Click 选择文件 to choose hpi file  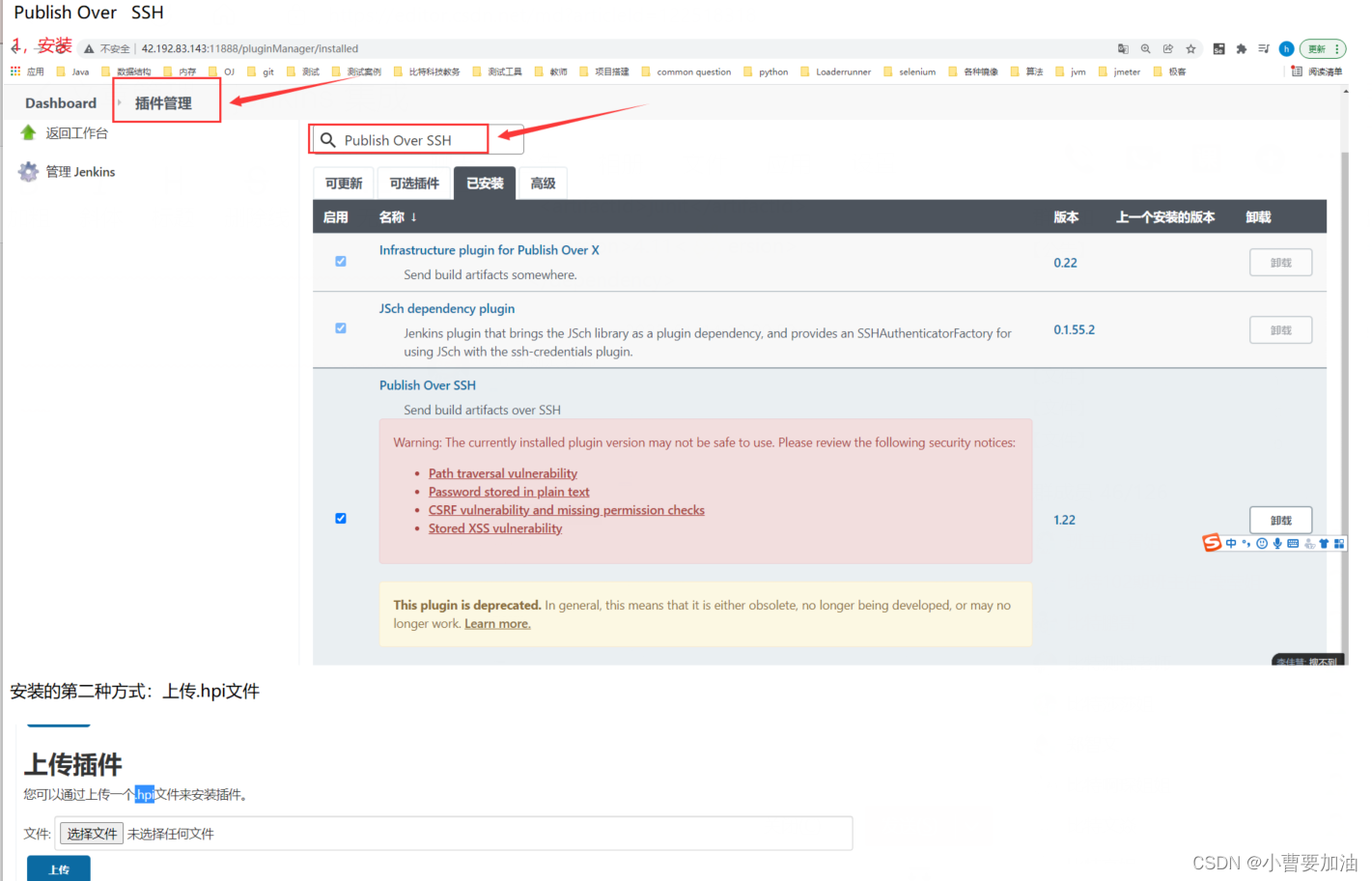92,834
